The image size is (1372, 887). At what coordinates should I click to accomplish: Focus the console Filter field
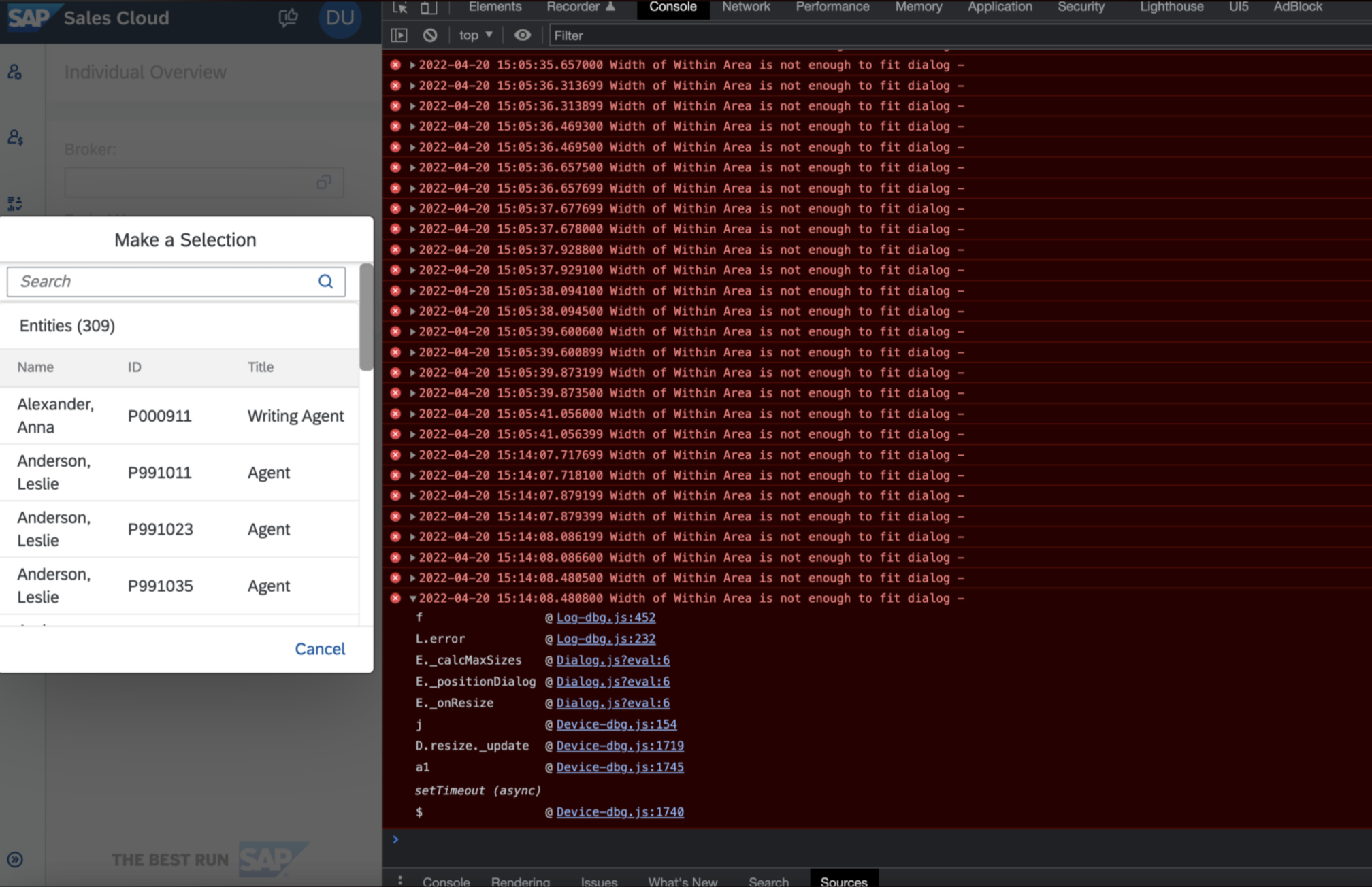coord(960,35)
